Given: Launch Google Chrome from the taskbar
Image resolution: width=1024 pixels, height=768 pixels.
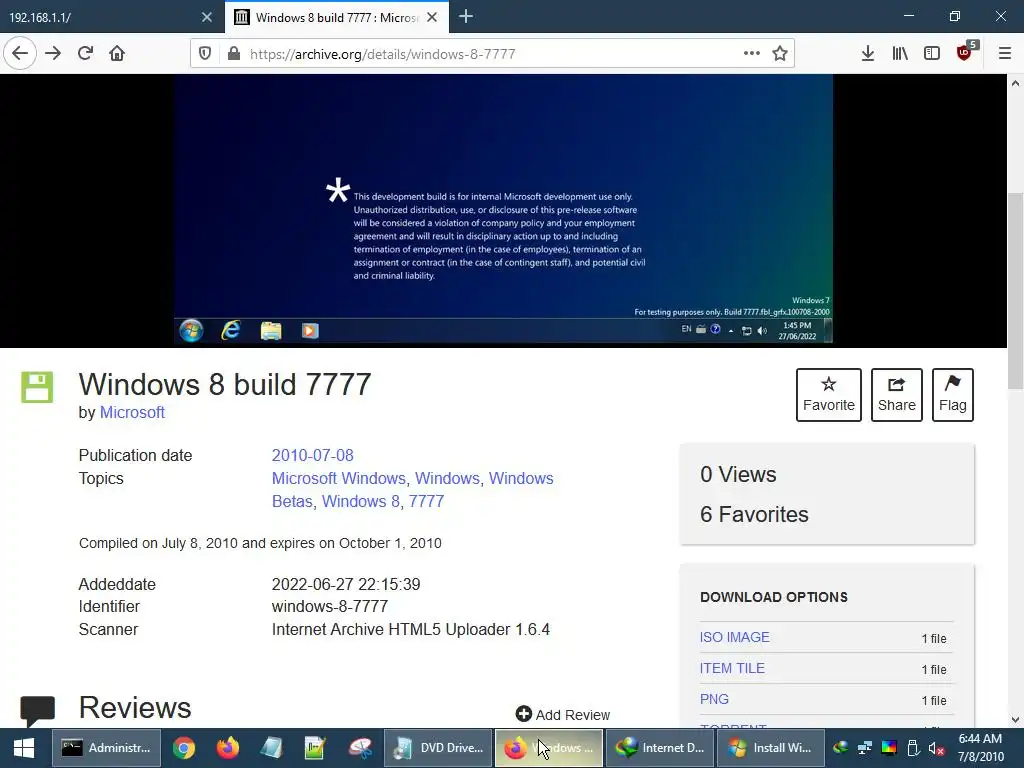Looking at the screenshot, I should pyautogui.click(x=184, y=748).
